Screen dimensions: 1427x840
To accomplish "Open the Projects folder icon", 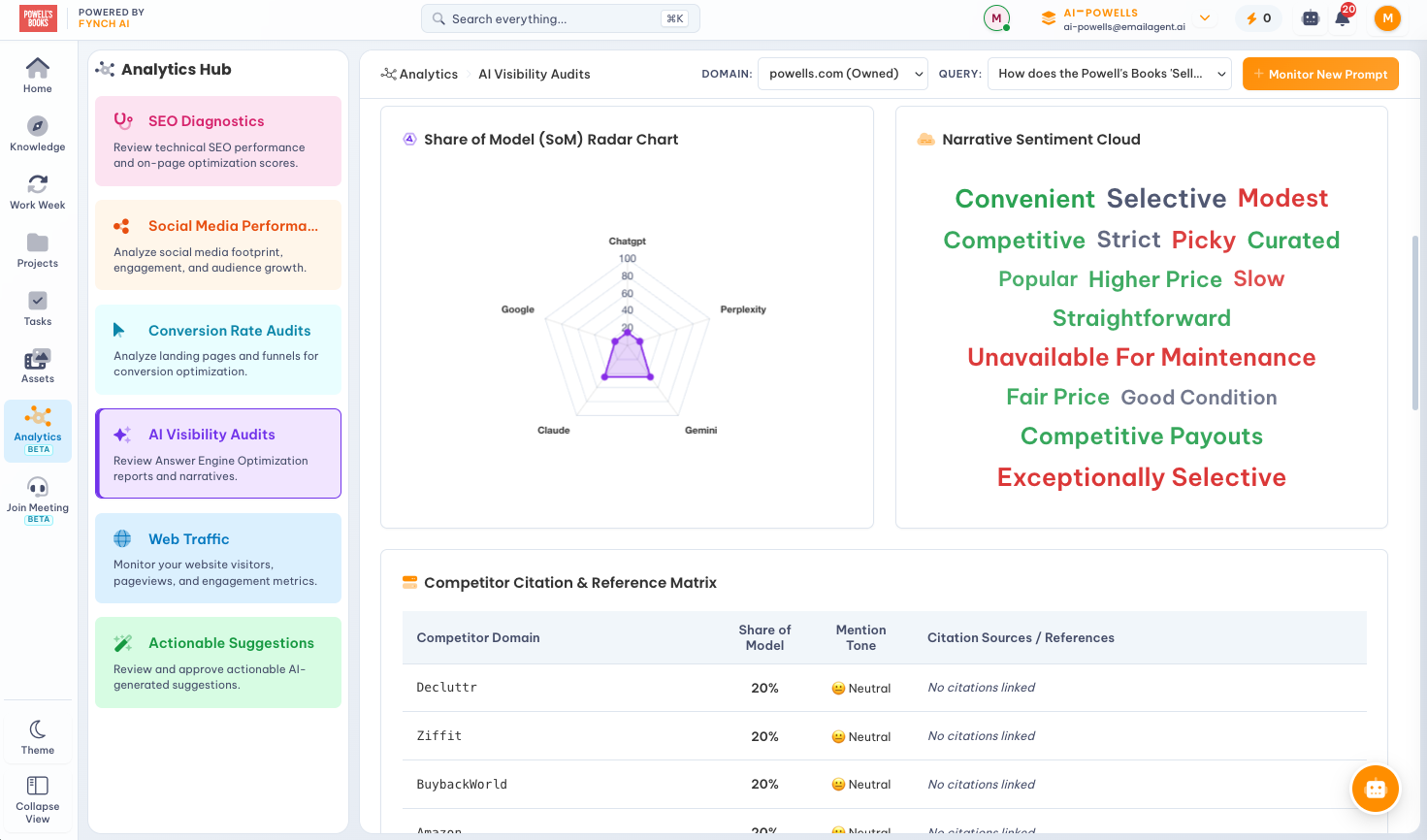I will [x=38, y=242].
